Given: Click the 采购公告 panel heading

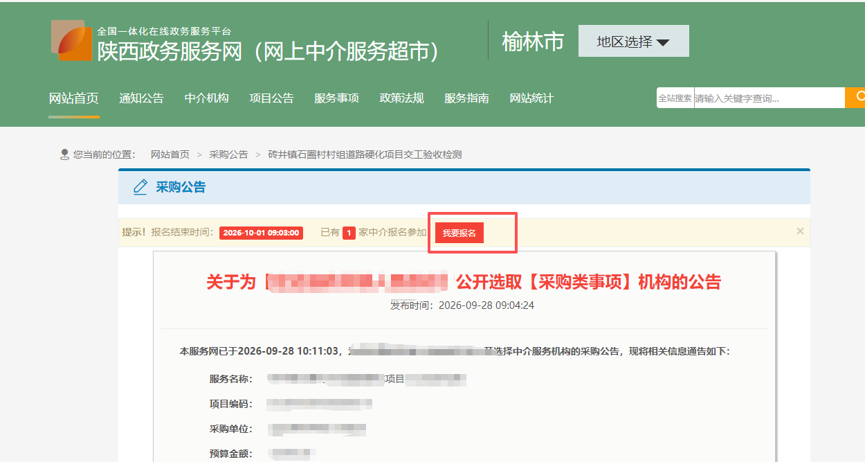Looking at the screenshot, I should pos(180,187).
